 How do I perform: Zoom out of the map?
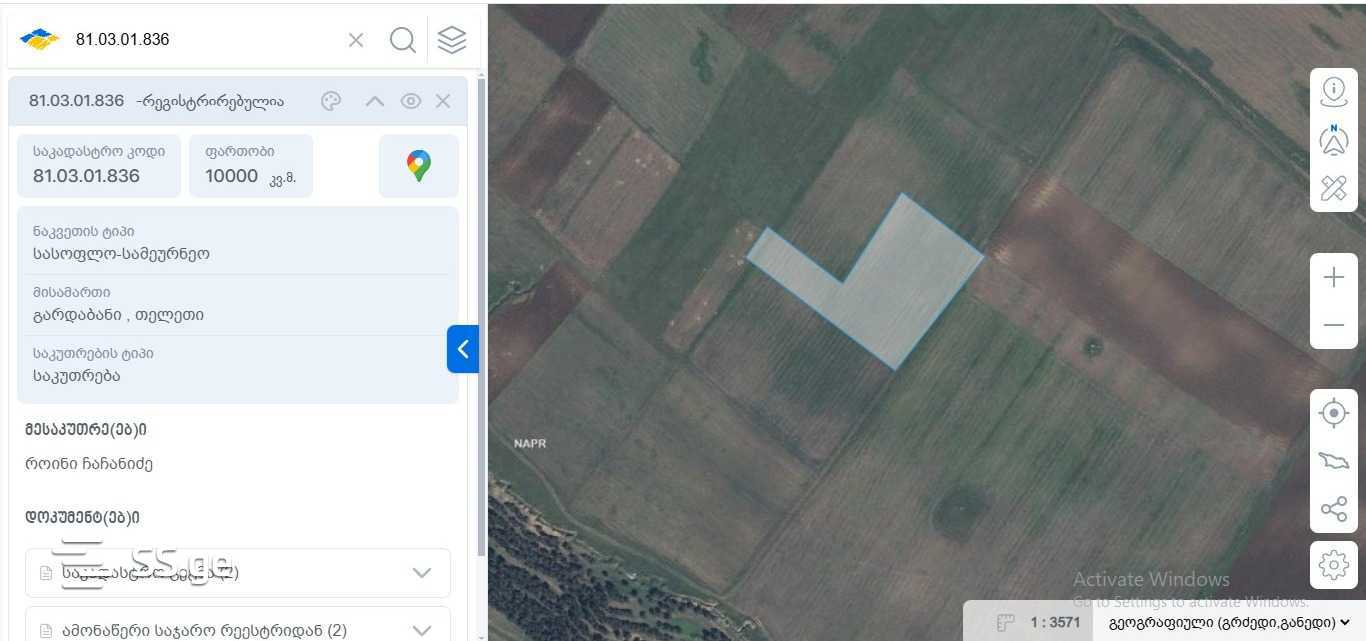1334,325
